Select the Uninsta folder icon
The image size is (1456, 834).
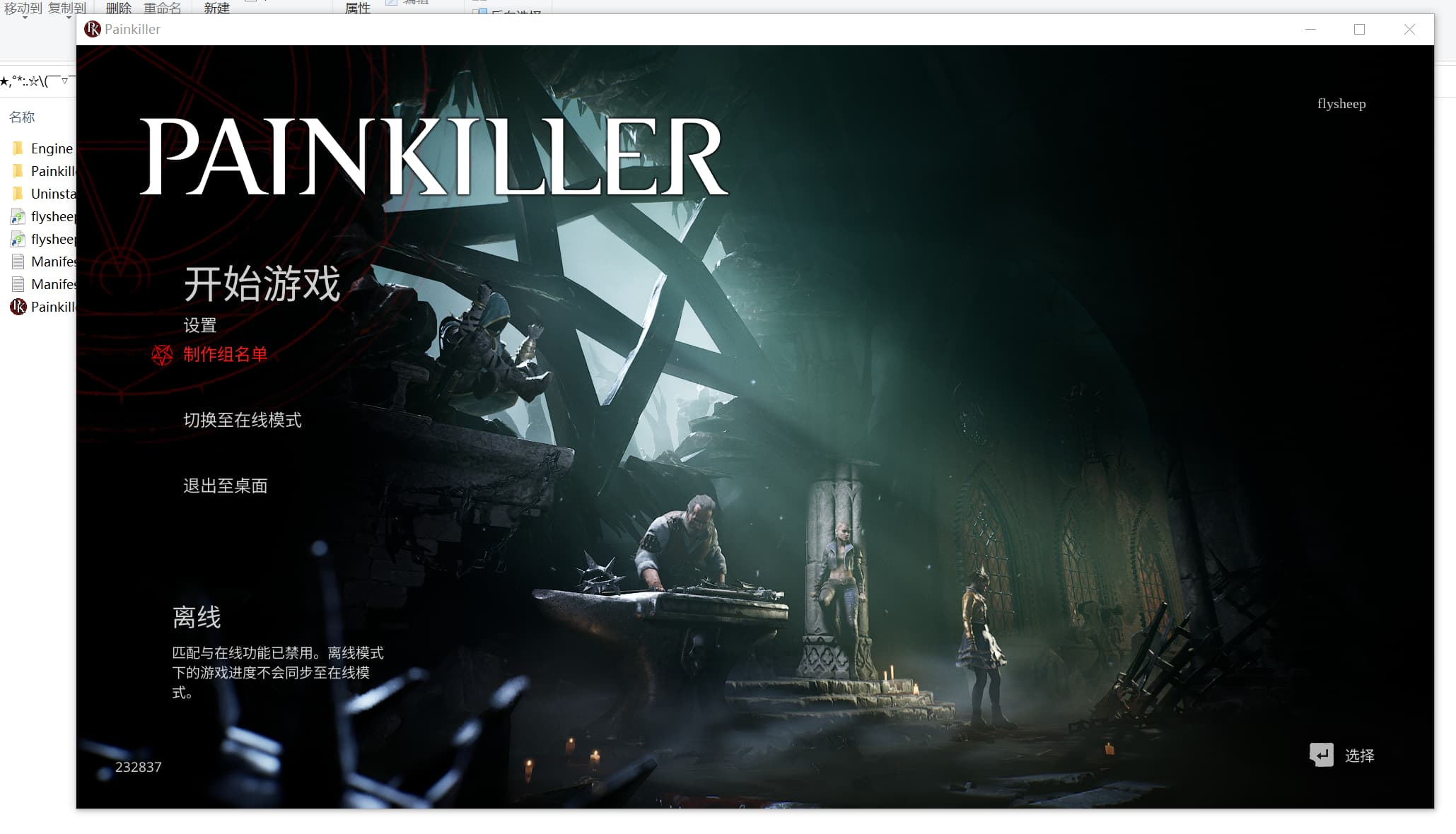[x=18, y=194]
